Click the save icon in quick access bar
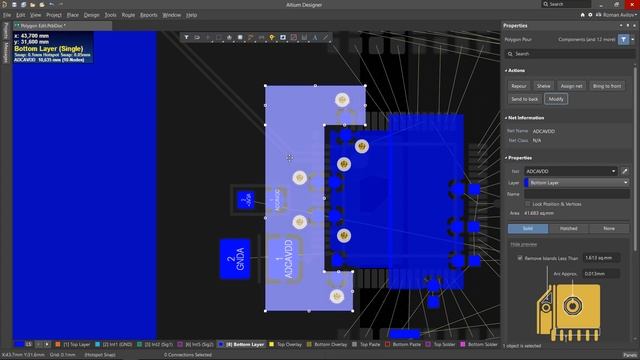The image size is (640, 360). [x=14, y=4]
